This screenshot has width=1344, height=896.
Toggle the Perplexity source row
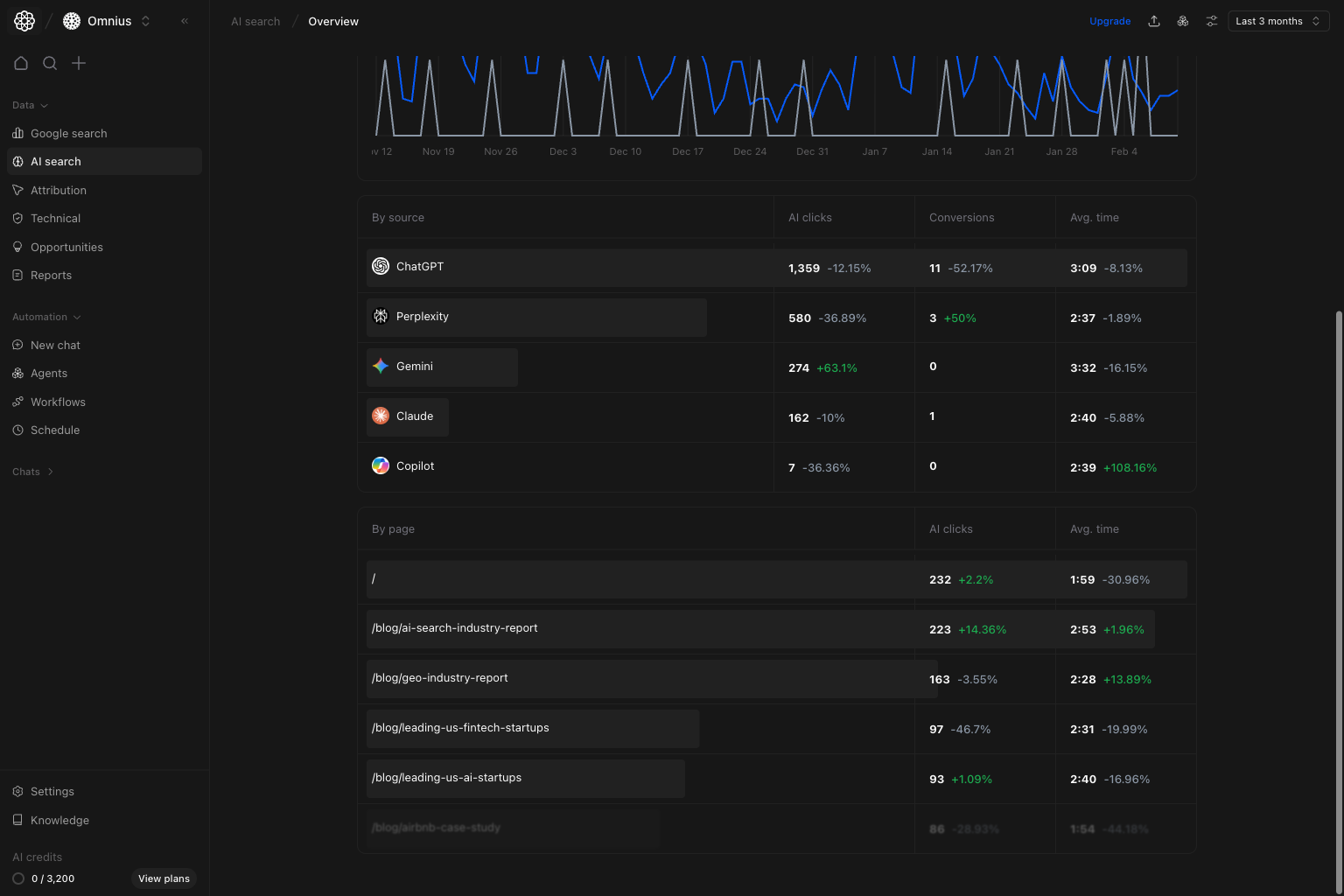[x=535, y=317]
